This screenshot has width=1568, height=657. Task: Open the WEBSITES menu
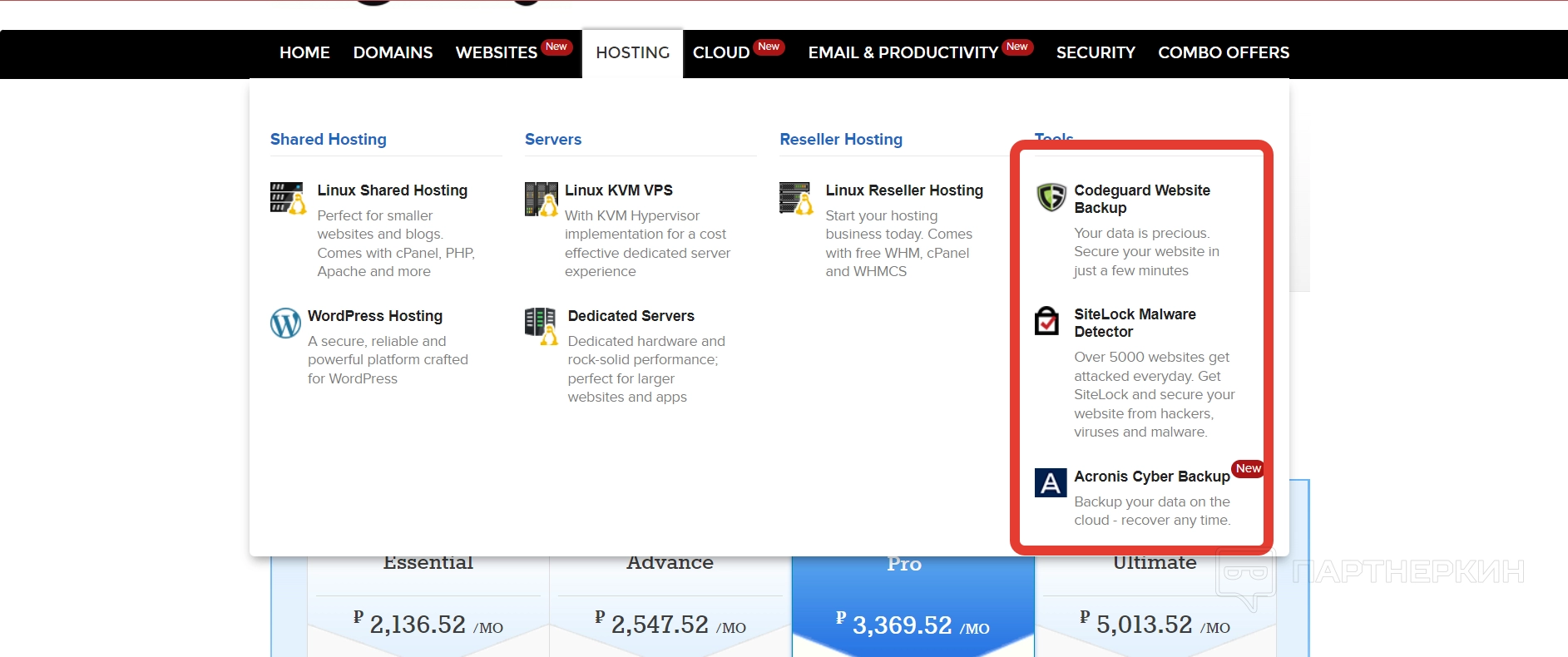point(497,52)
